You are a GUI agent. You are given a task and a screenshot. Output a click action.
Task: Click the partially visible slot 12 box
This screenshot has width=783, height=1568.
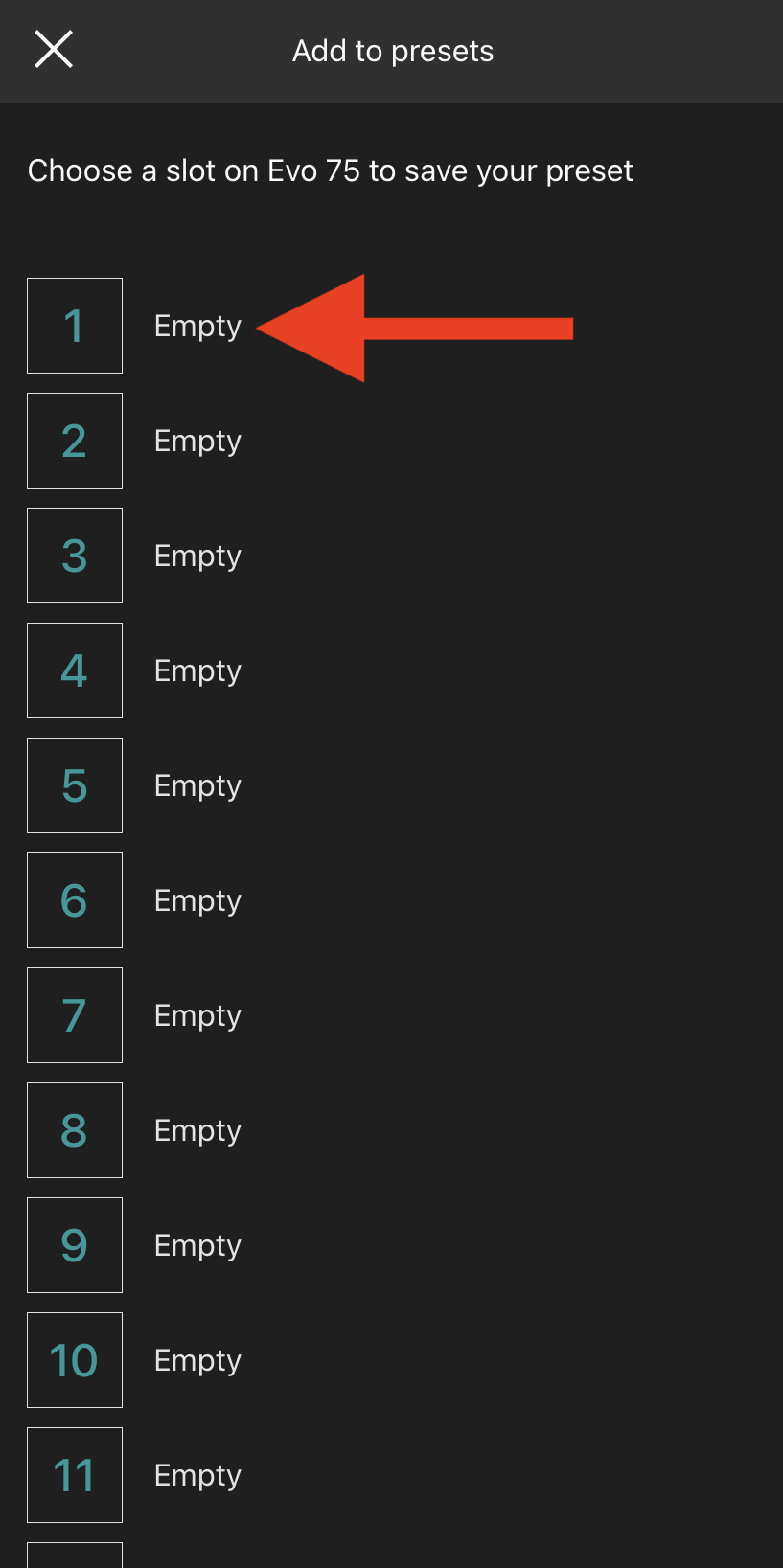(75, 1556)
